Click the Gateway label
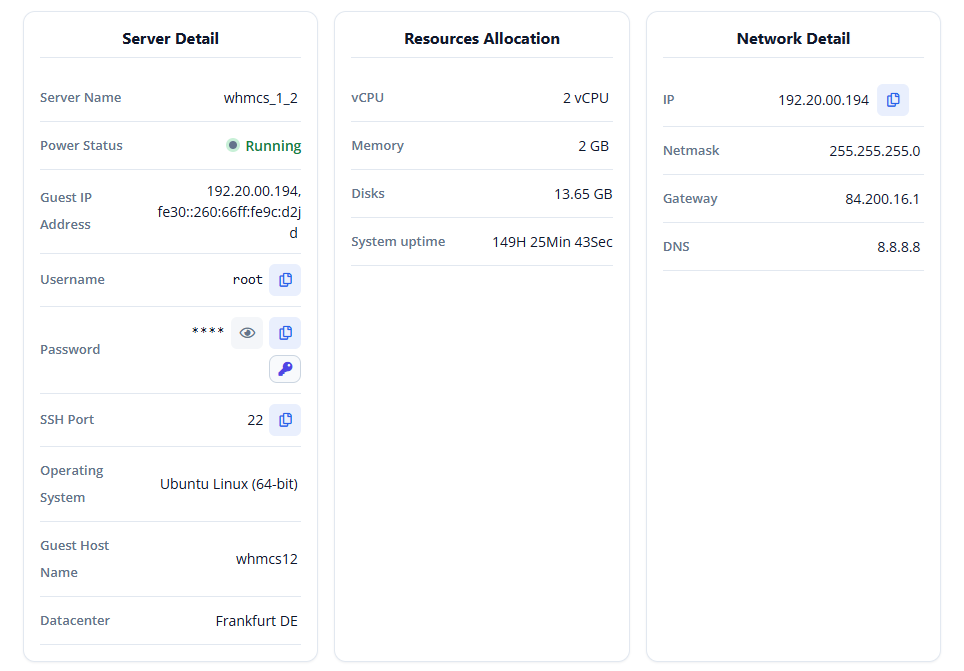The height and width of the screenshot is (671, 964). (690, 199)
